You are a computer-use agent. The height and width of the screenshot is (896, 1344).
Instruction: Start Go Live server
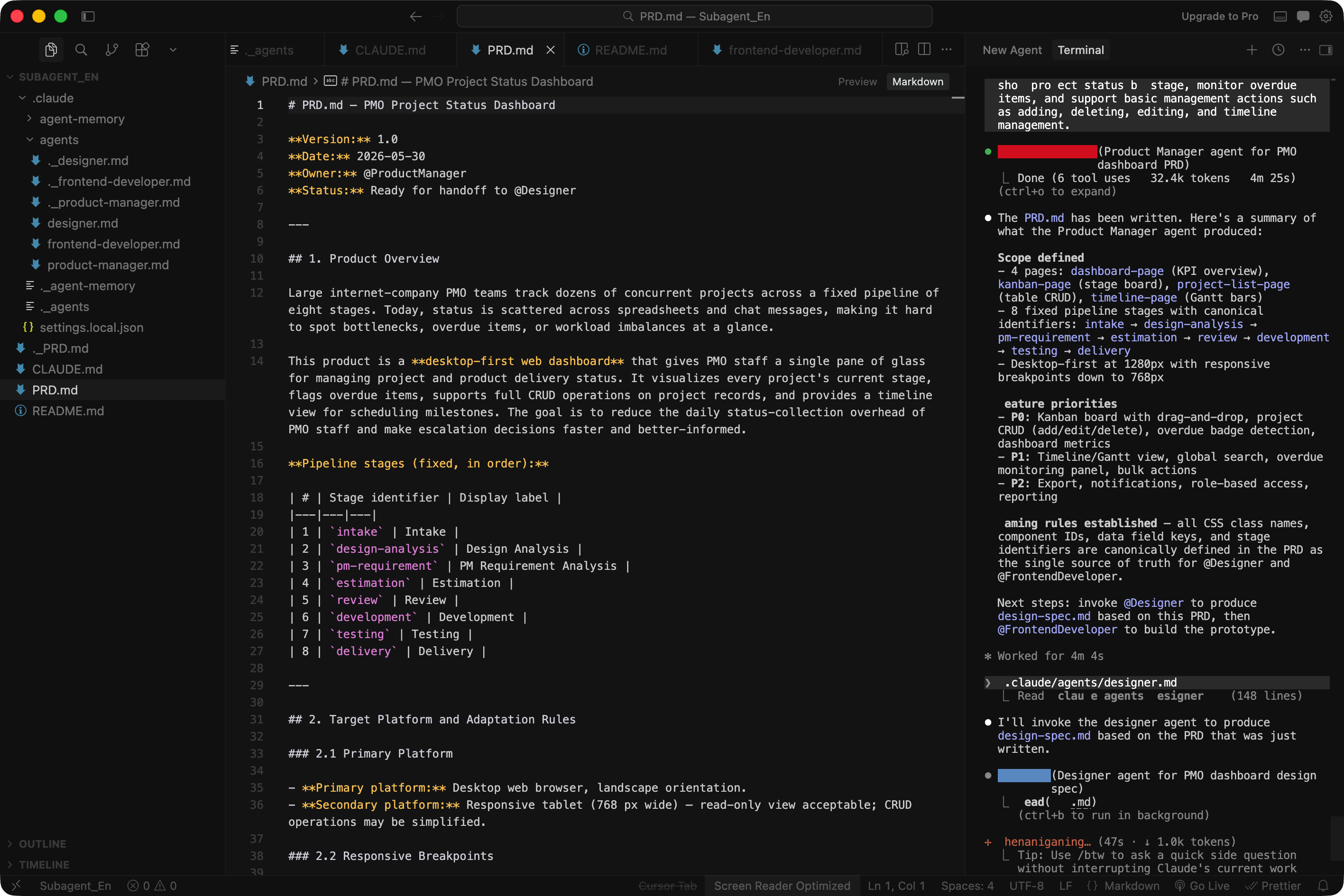point(1202,885)
